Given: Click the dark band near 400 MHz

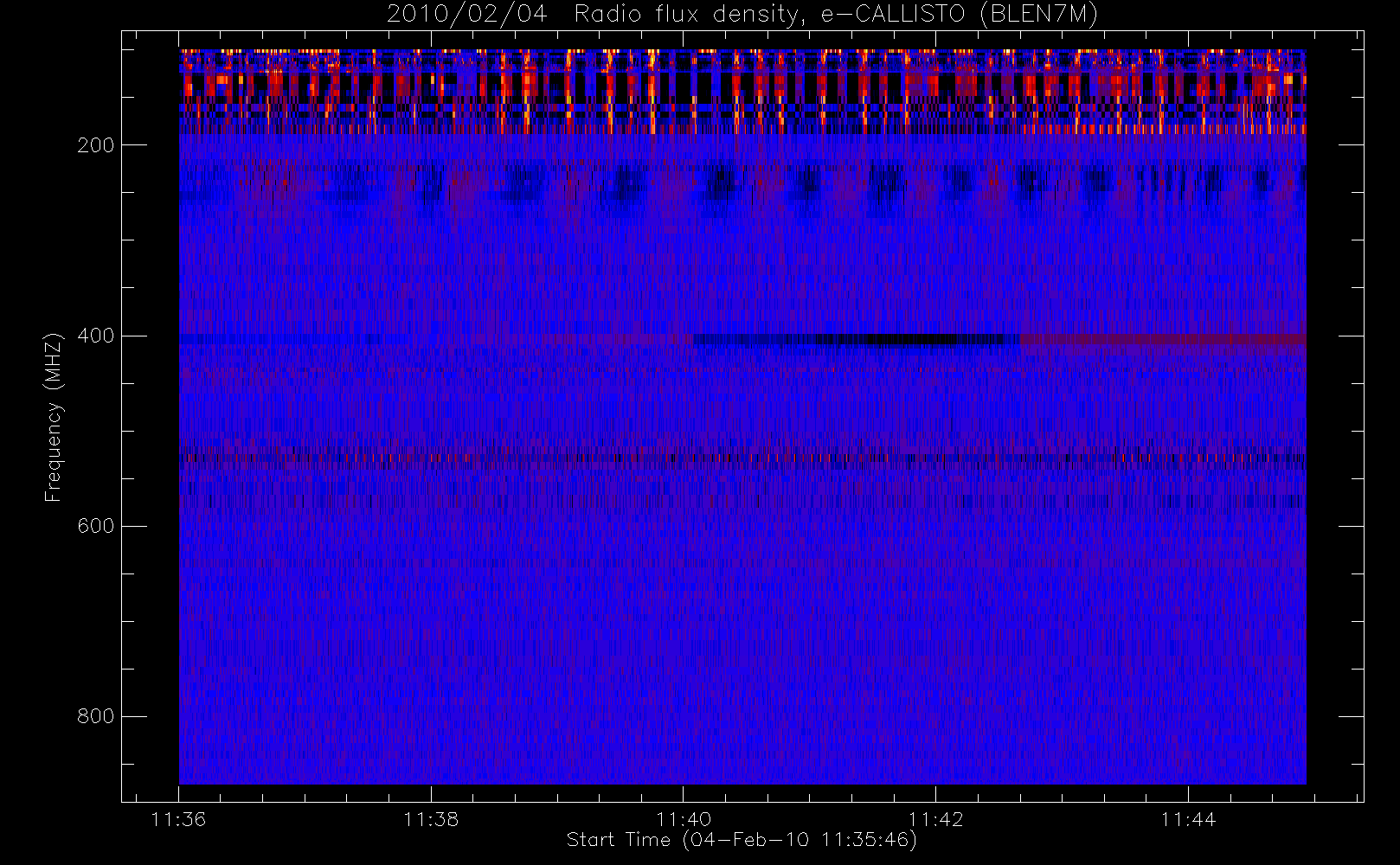Looking at the screenshot, I should click(x=857, y=340).
